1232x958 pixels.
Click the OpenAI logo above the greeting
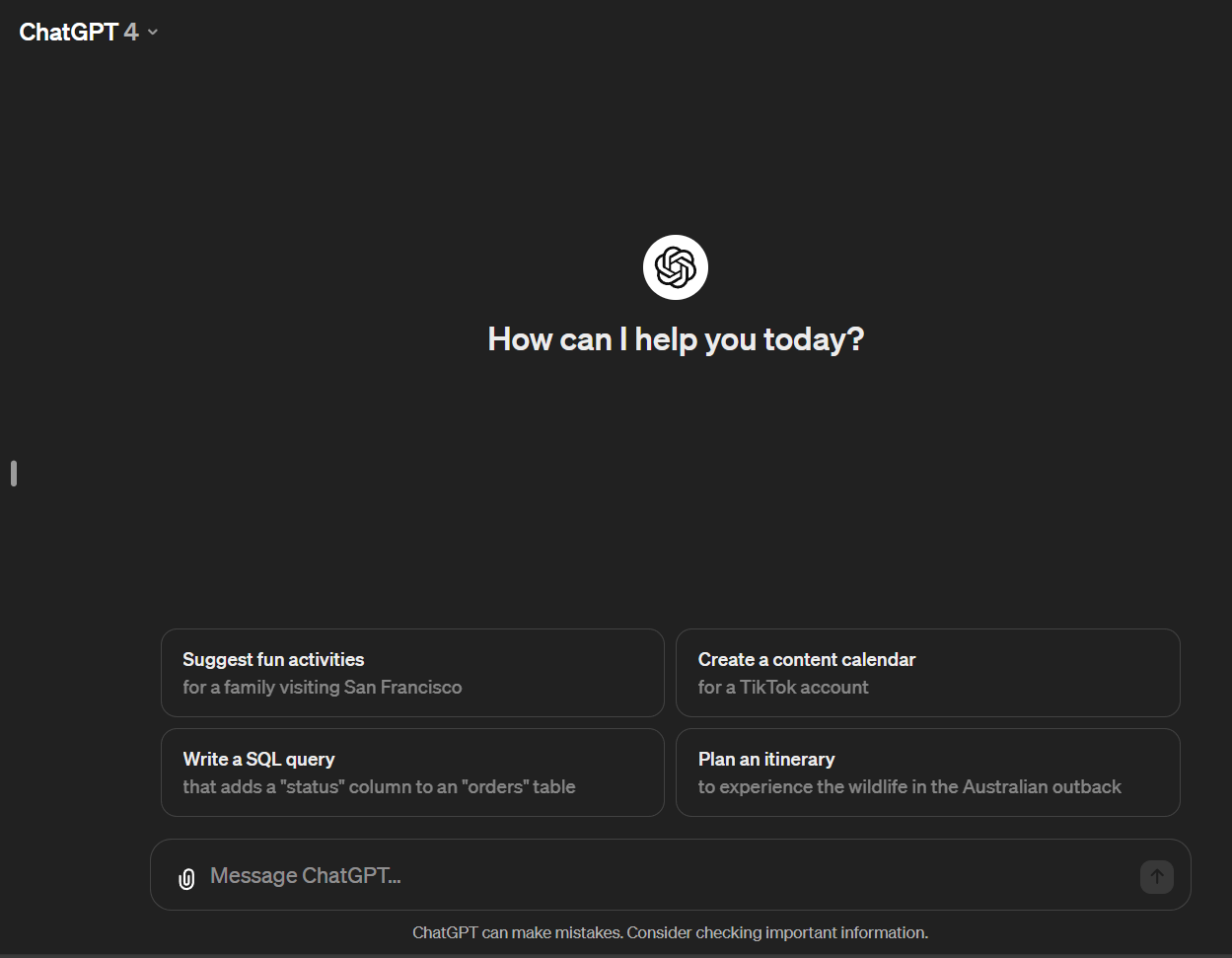[676, 267]
